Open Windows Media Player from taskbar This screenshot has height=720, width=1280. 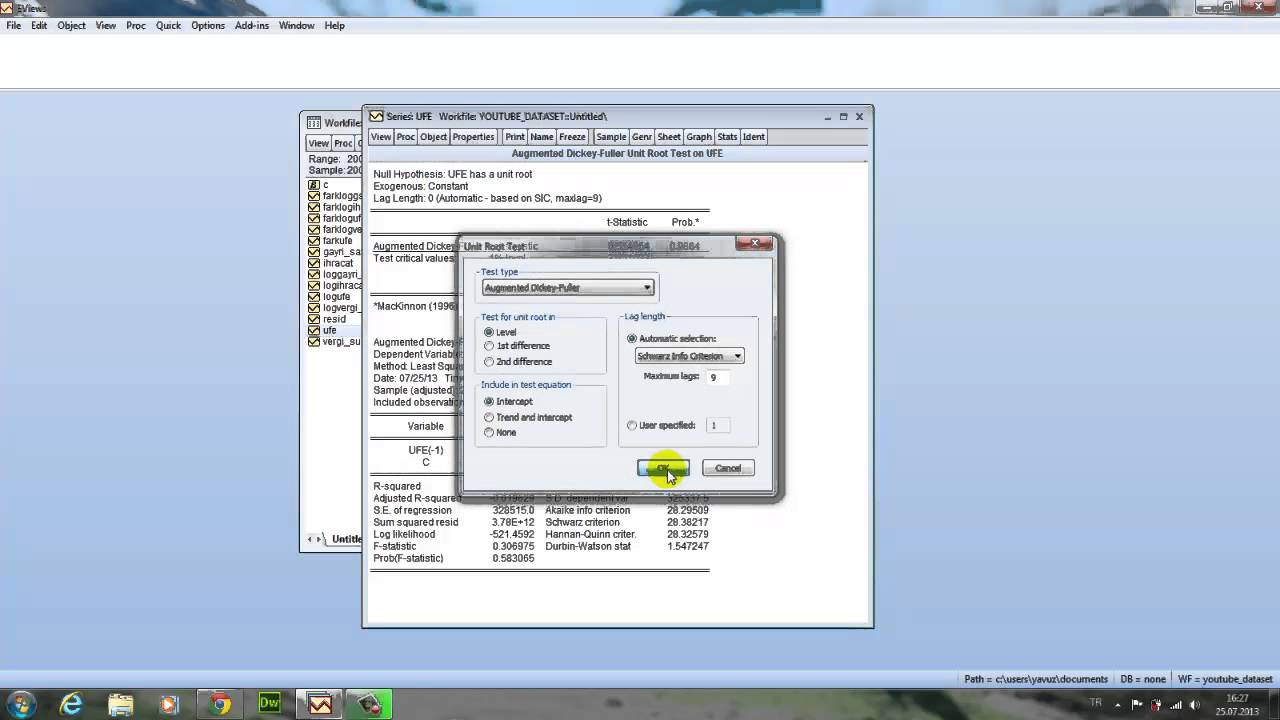tap(170, 704)
